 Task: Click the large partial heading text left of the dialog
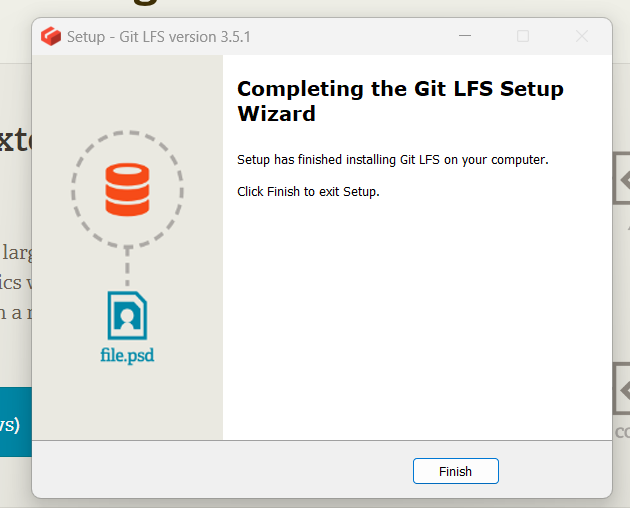(x=17, y=141)
